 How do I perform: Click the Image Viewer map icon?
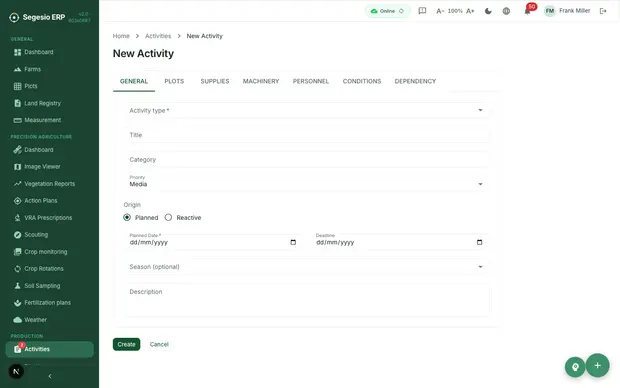[x=17, y=167]
